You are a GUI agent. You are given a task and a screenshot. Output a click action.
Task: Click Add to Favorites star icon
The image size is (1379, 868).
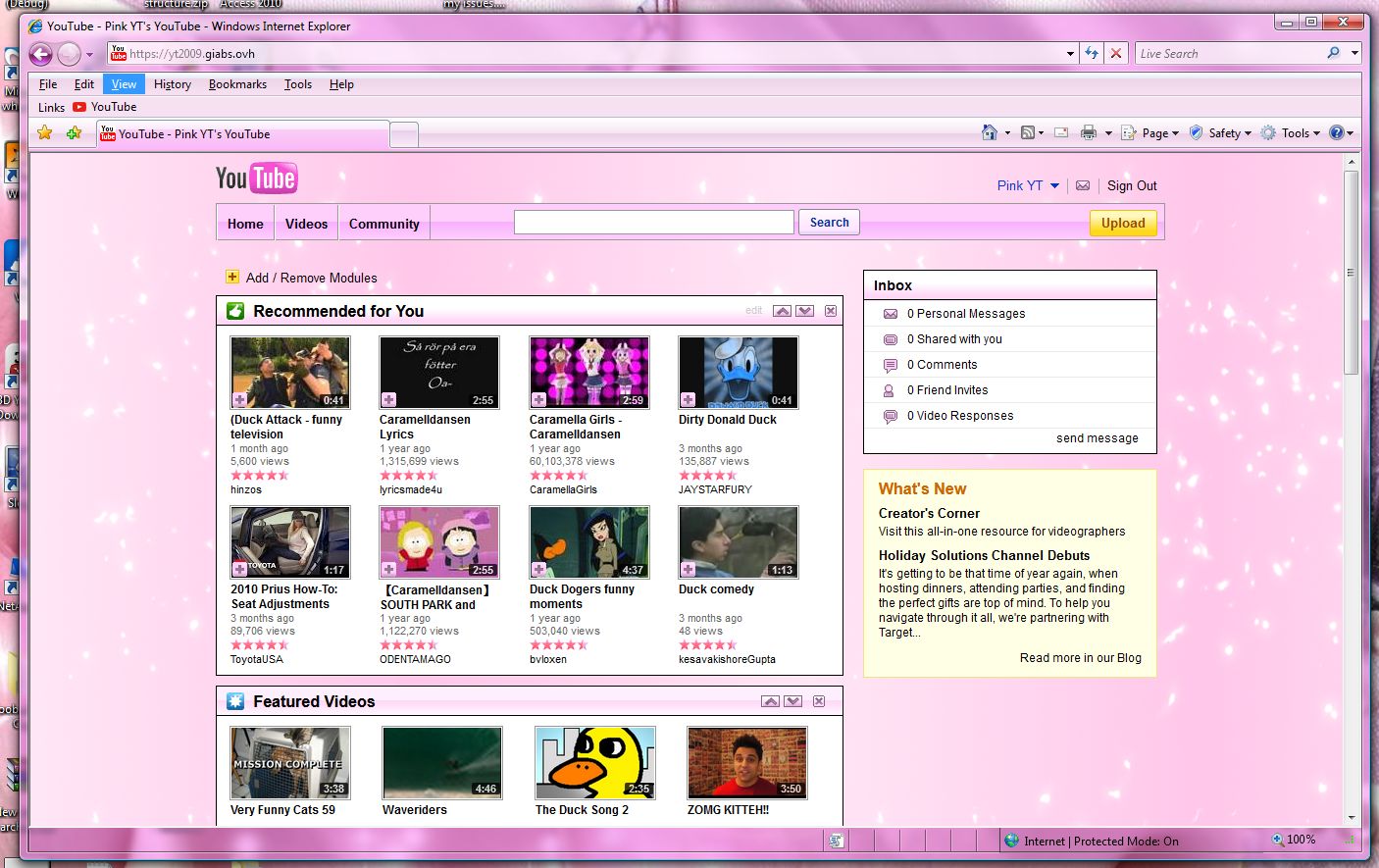click(74, 132)
